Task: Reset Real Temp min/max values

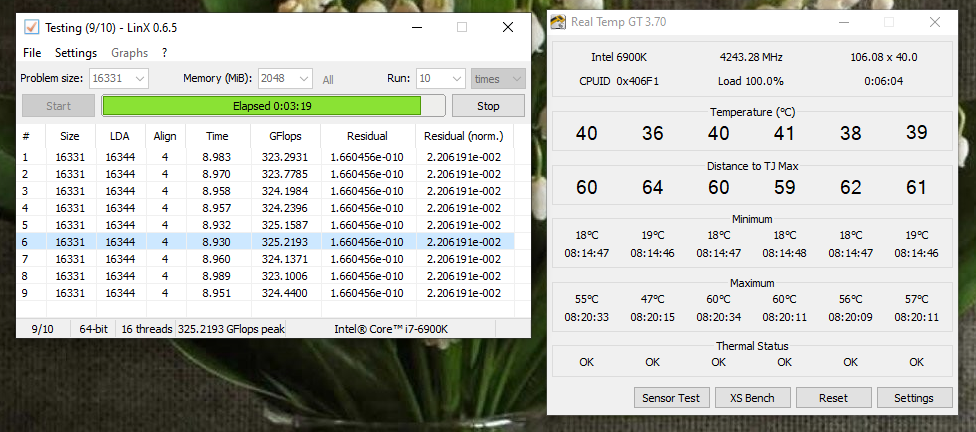Action: [833, 398]
